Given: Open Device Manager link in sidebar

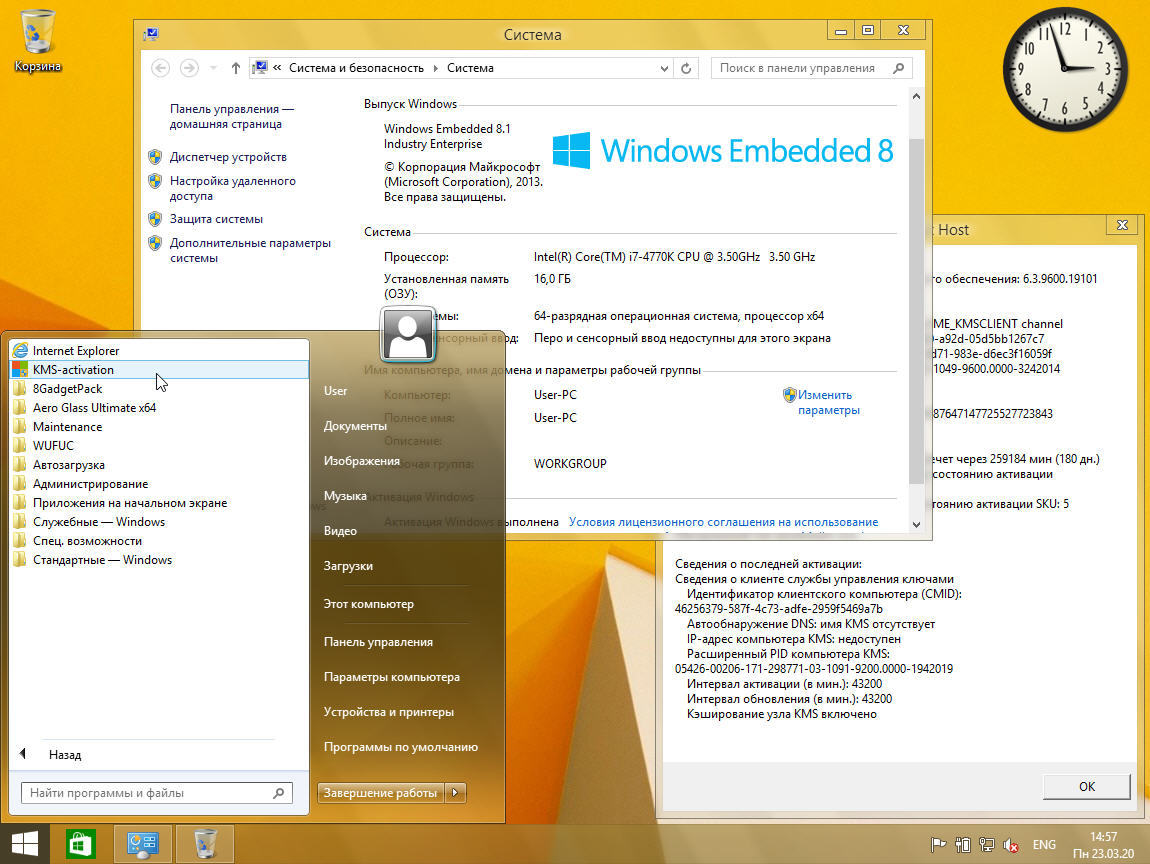Looking at the screenshot, I should (x=228, y=157).
